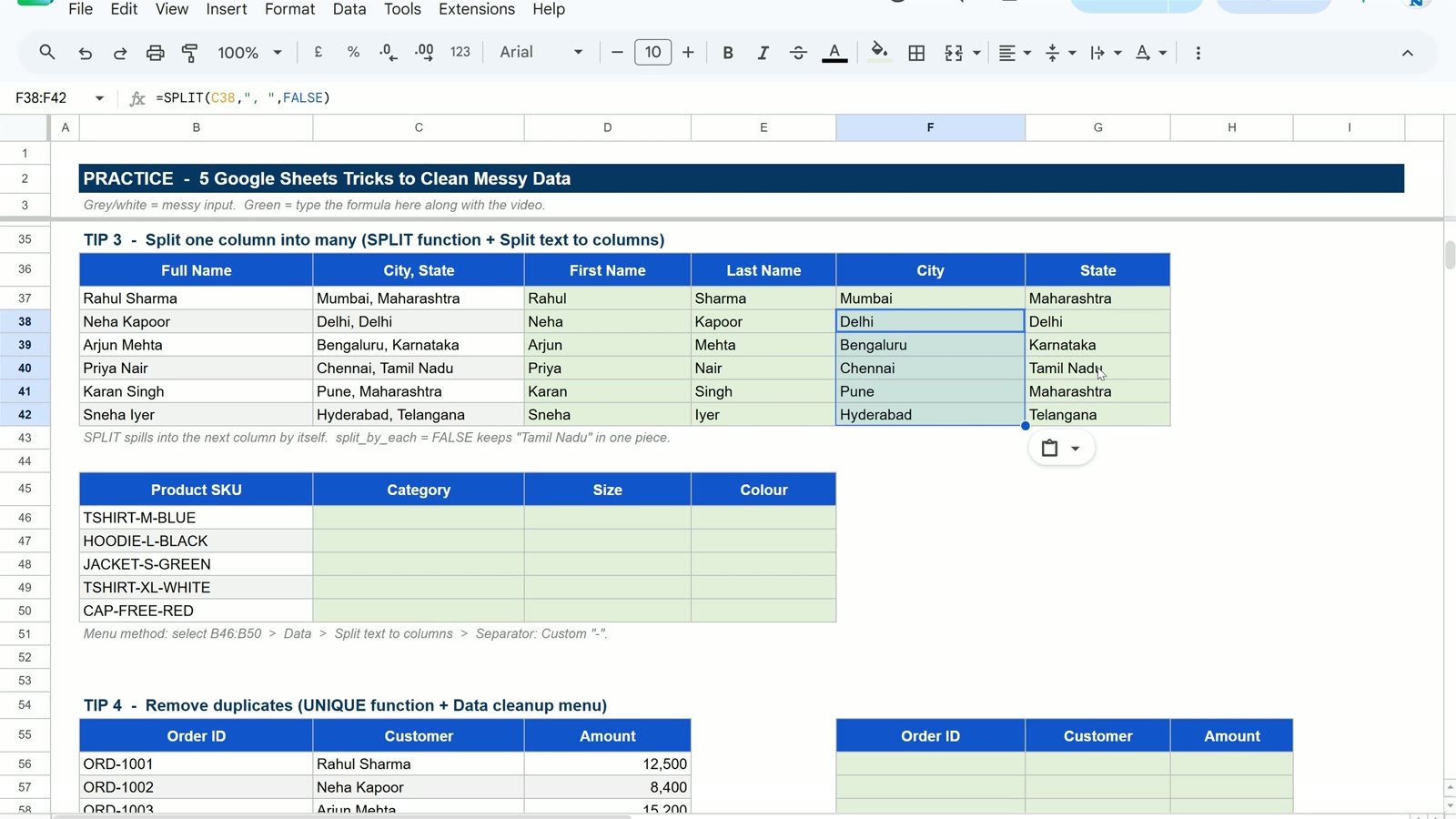Image resolution: width=1456 pixels, height=819 pixels.
Task: Open the View menu
Action: pos(171,9)
